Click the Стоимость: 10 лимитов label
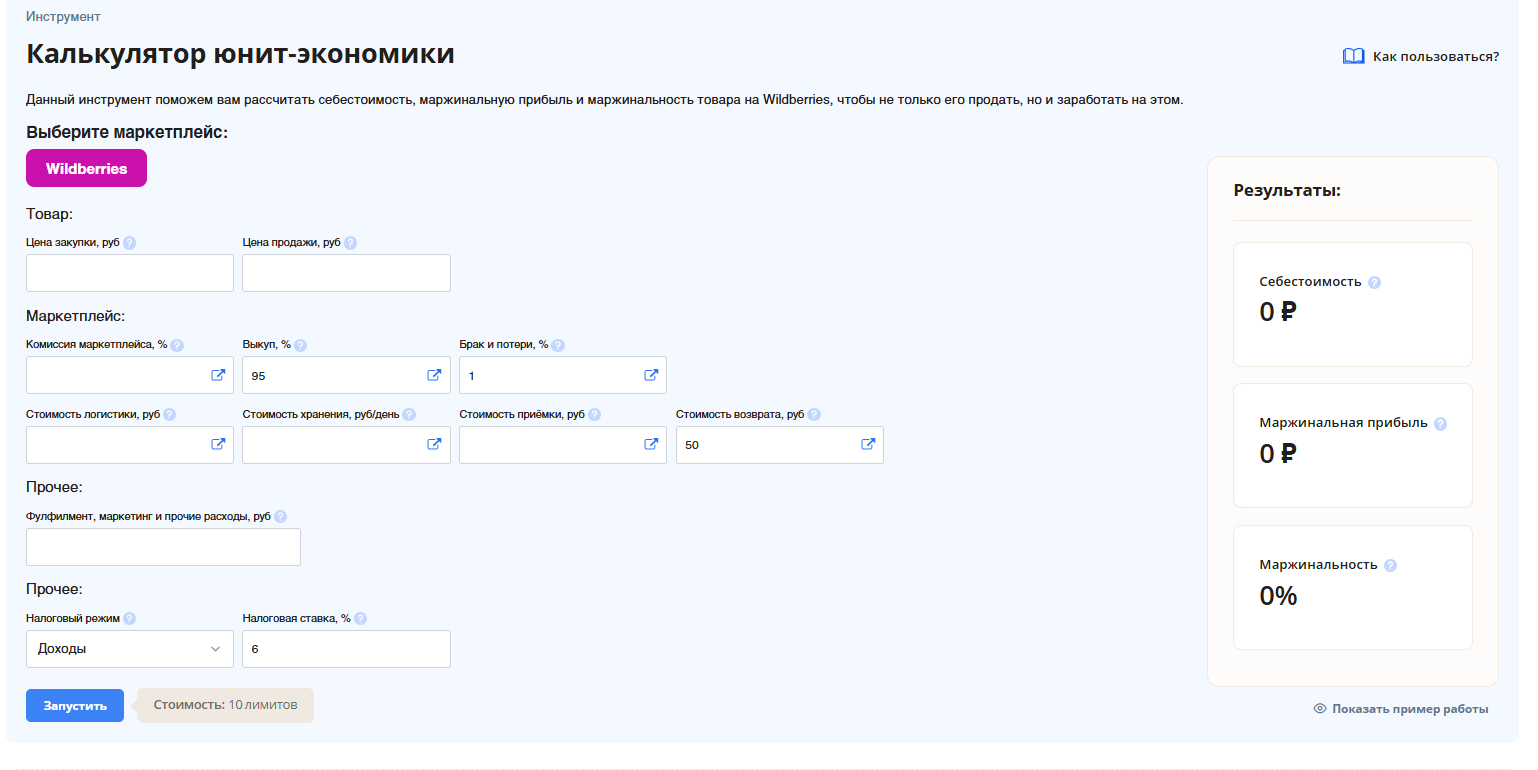Screen dimensions: 1538x770 click(225, 705)
